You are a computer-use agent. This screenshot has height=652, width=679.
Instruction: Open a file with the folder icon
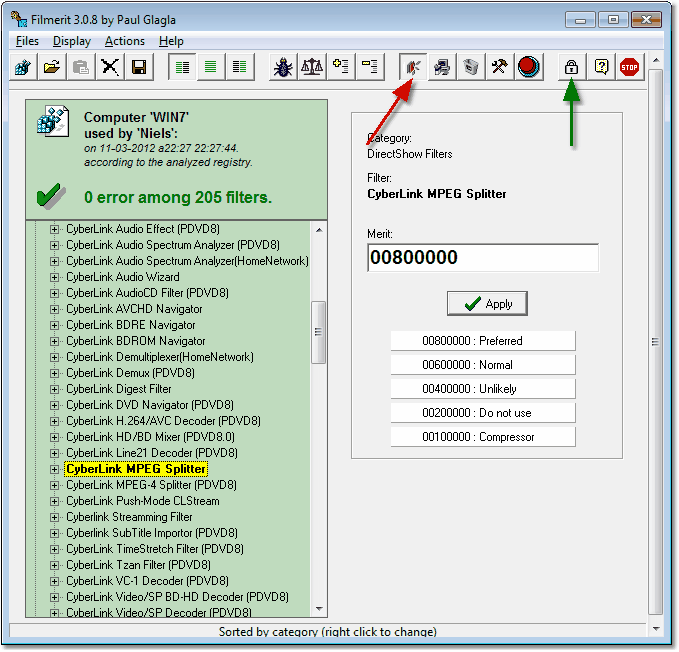[x=52, y=67]
